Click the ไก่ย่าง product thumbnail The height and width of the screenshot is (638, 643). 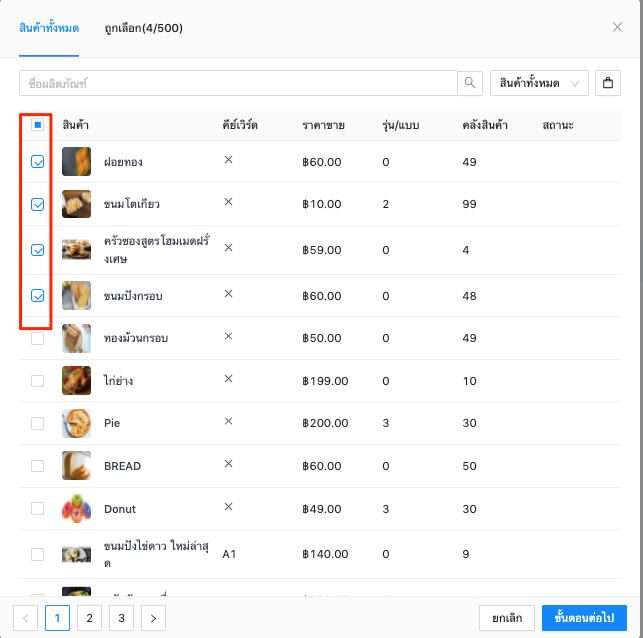(x=76, y=381)
